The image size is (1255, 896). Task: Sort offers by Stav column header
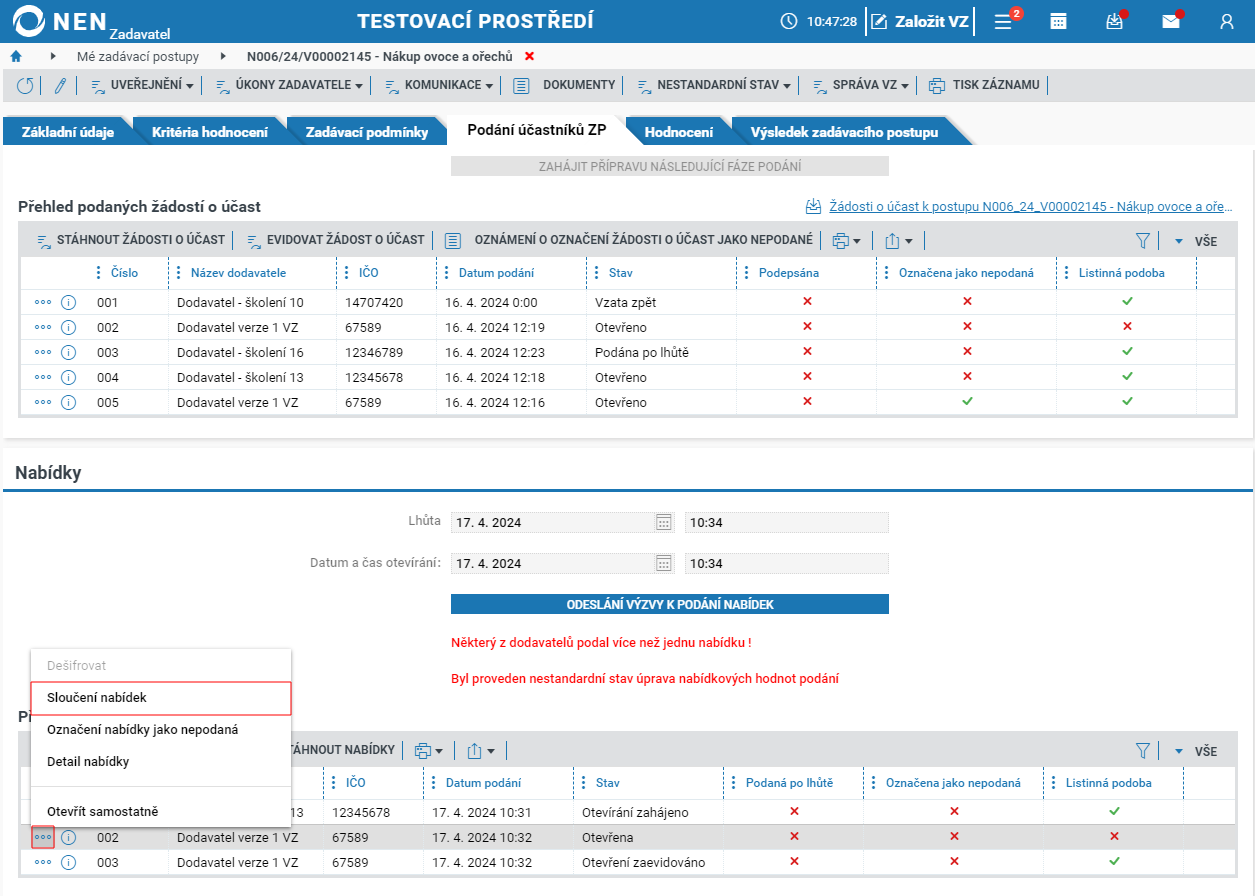point(607,783)
